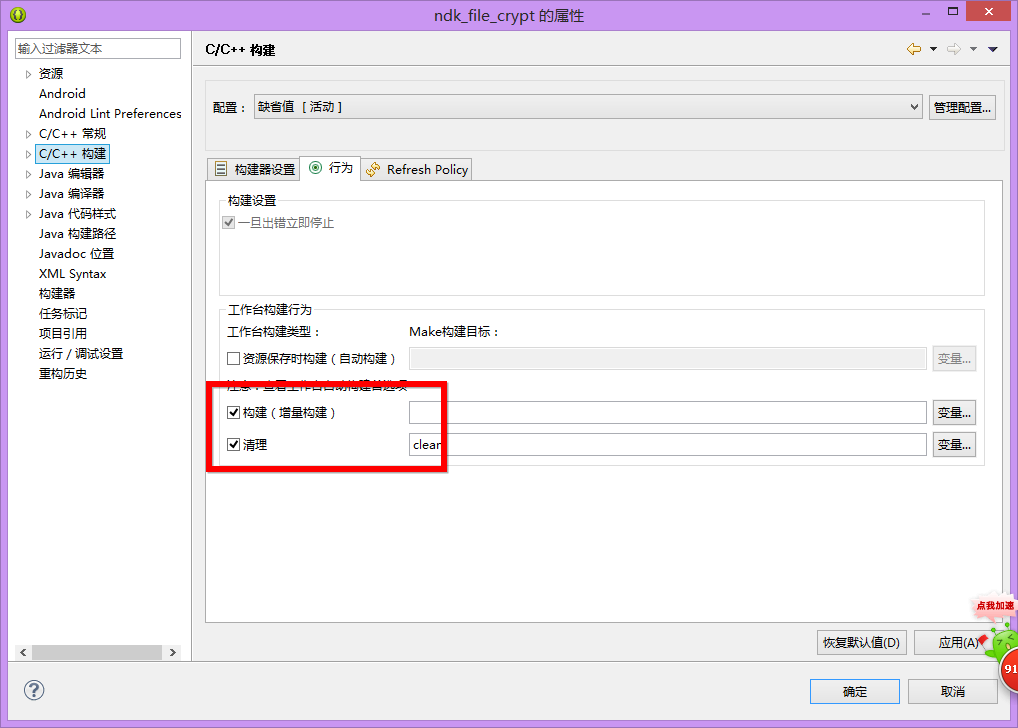Click the sidebar horizontal scrollbar thumb
The height and width of the screenshot is (728, 1018).
click(x=97, y=652)
